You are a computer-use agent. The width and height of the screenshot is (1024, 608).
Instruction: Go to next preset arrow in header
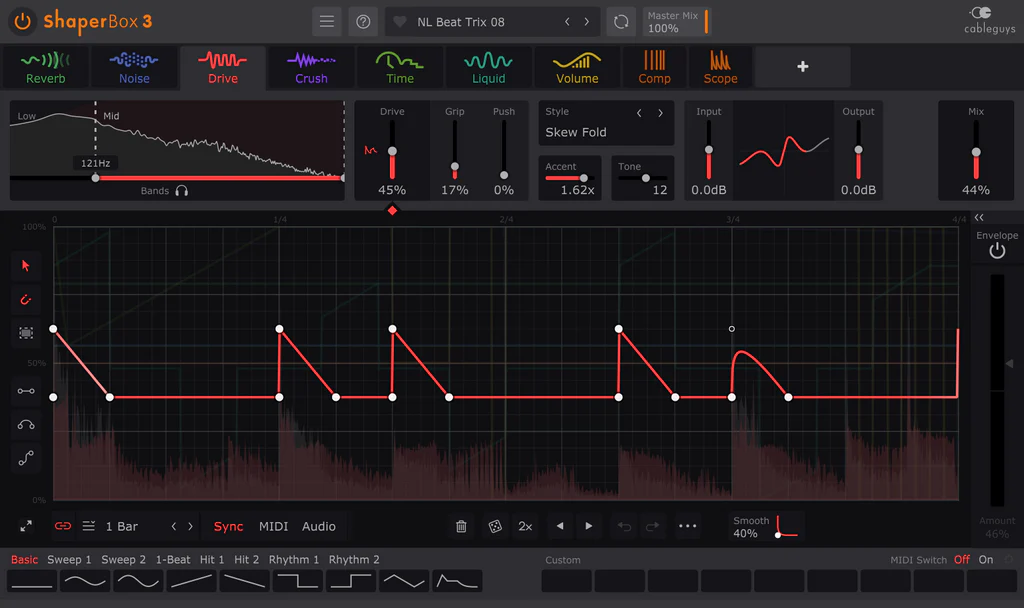(586, 22)
